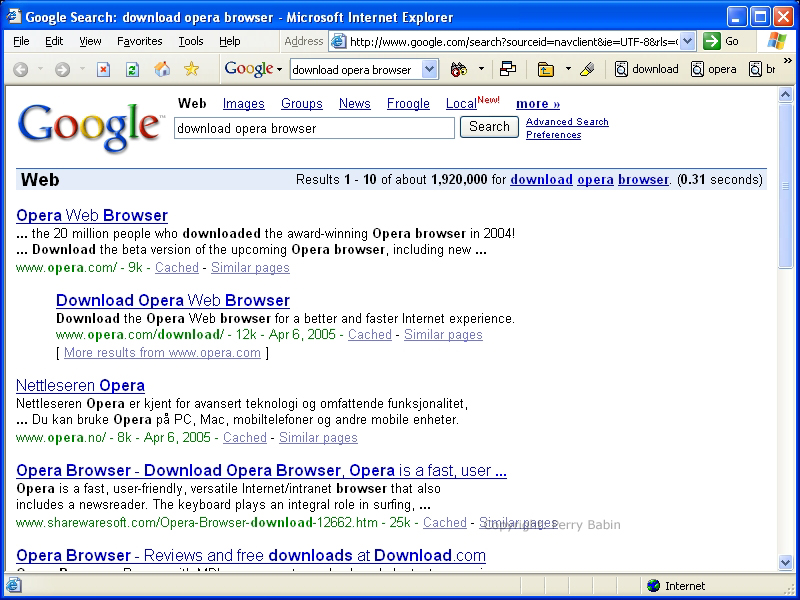Switch to the News search tab
Image resolution: width=800 pixels, height=600 pixels.
pos(355,104)
